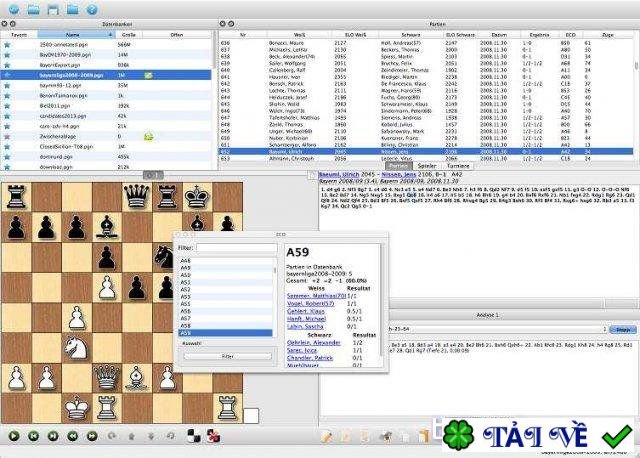Toggle favorite star for 3500-annotated.pgn
This screenshot has height=458, width=640.
click(x=7, y=45)
